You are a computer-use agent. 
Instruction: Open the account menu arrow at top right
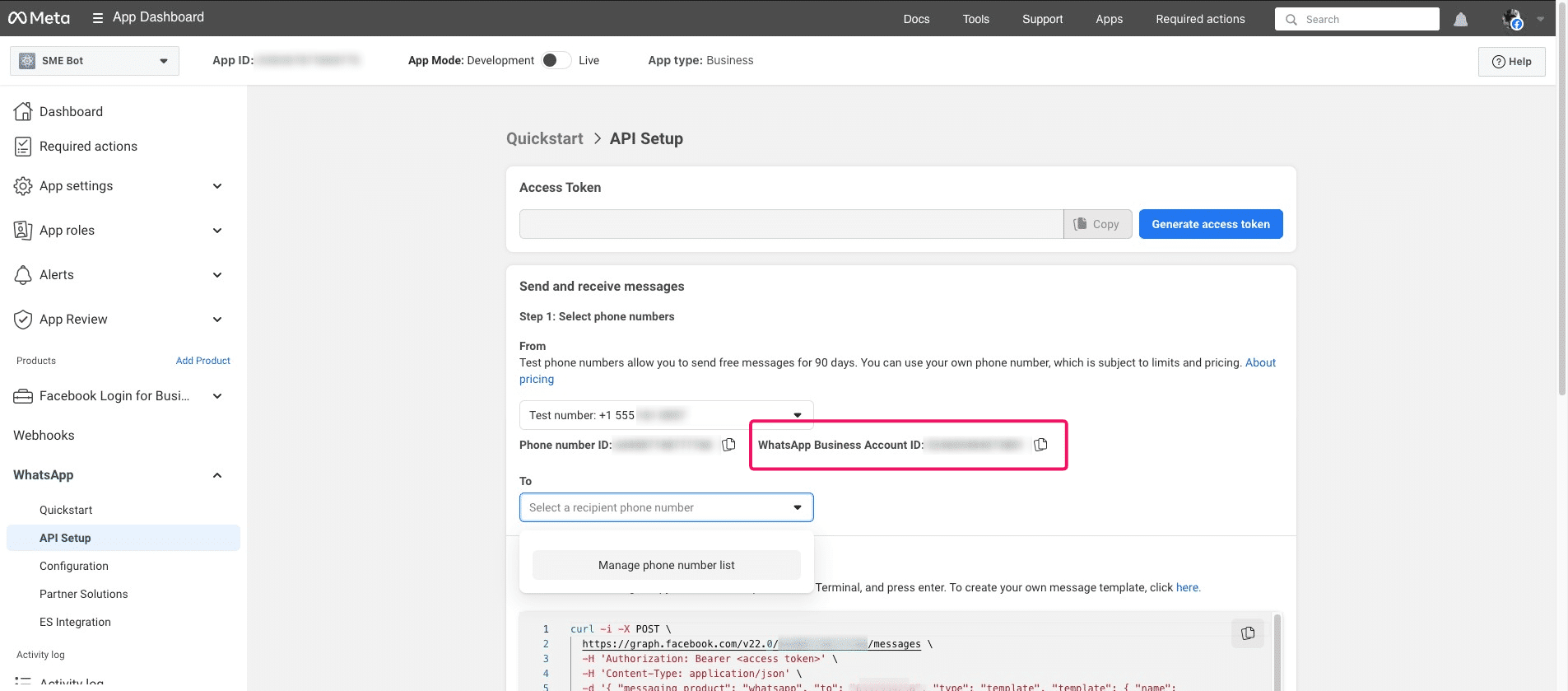pyautogui.click(x=1540, y=19)
